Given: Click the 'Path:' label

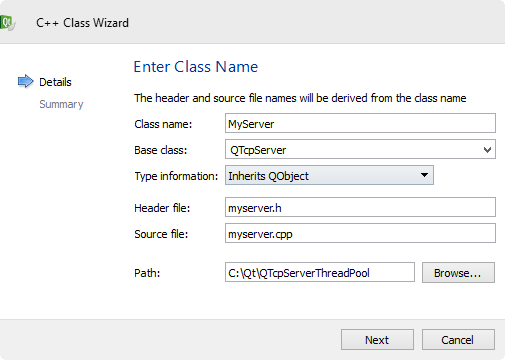Looking at the screenshot, I should [147, 273].
